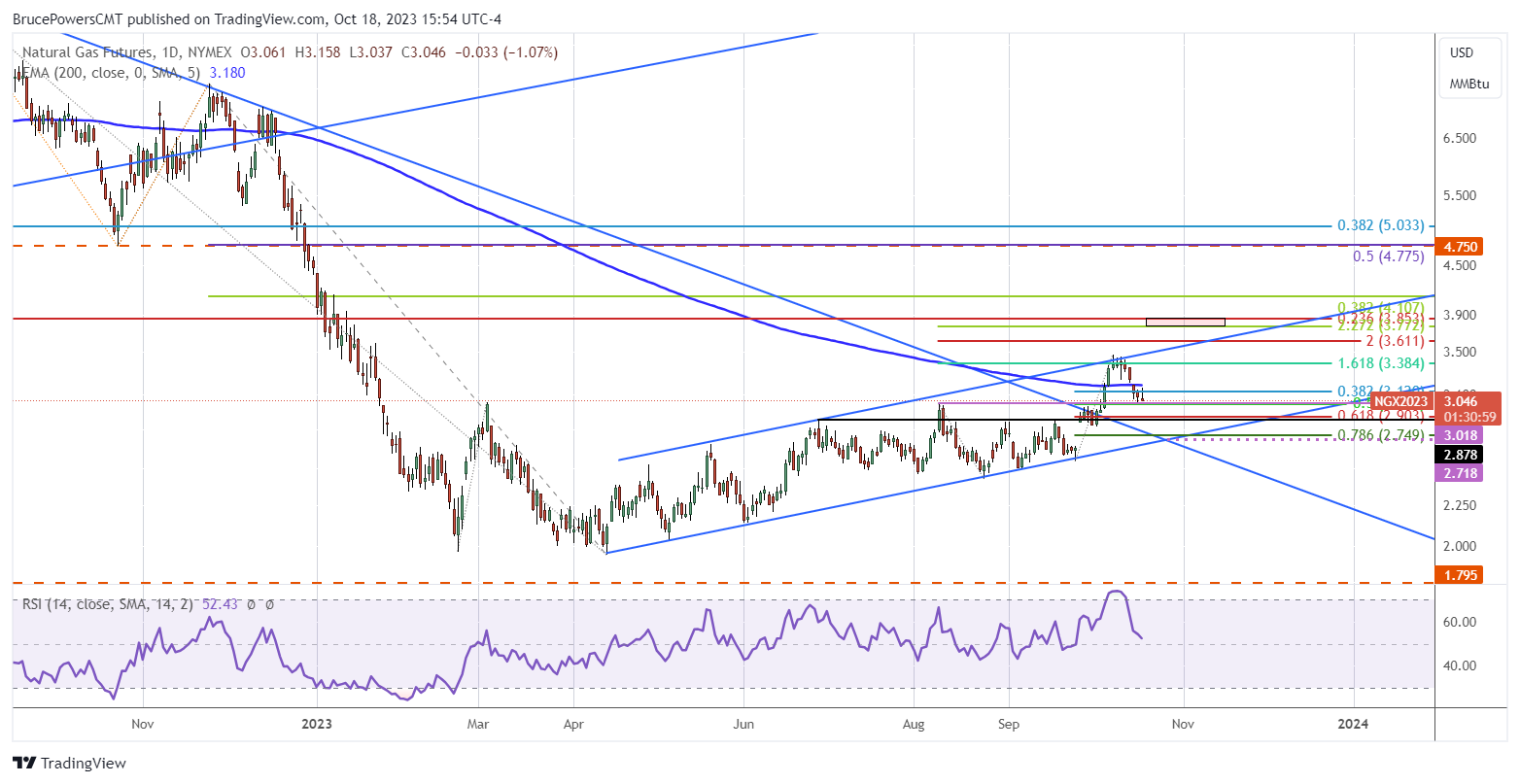The image size is (1520, 784).
Task: Click the 2.000 price axis label
Action: (1461, 546)
